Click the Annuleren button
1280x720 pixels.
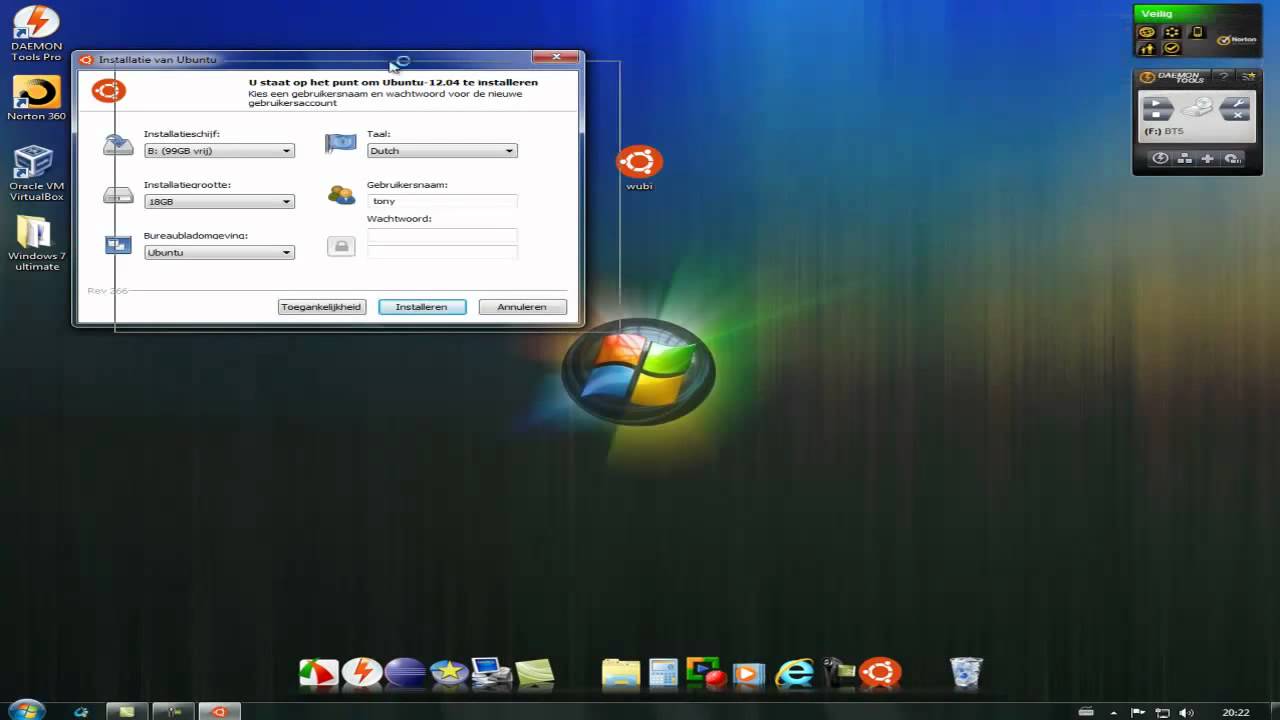pos(522,307)
